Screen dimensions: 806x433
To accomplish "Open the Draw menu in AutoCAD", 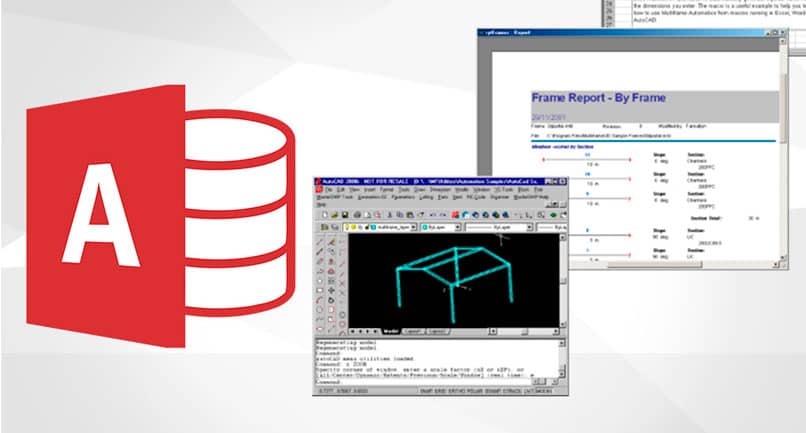I will [x=420, y=190].
